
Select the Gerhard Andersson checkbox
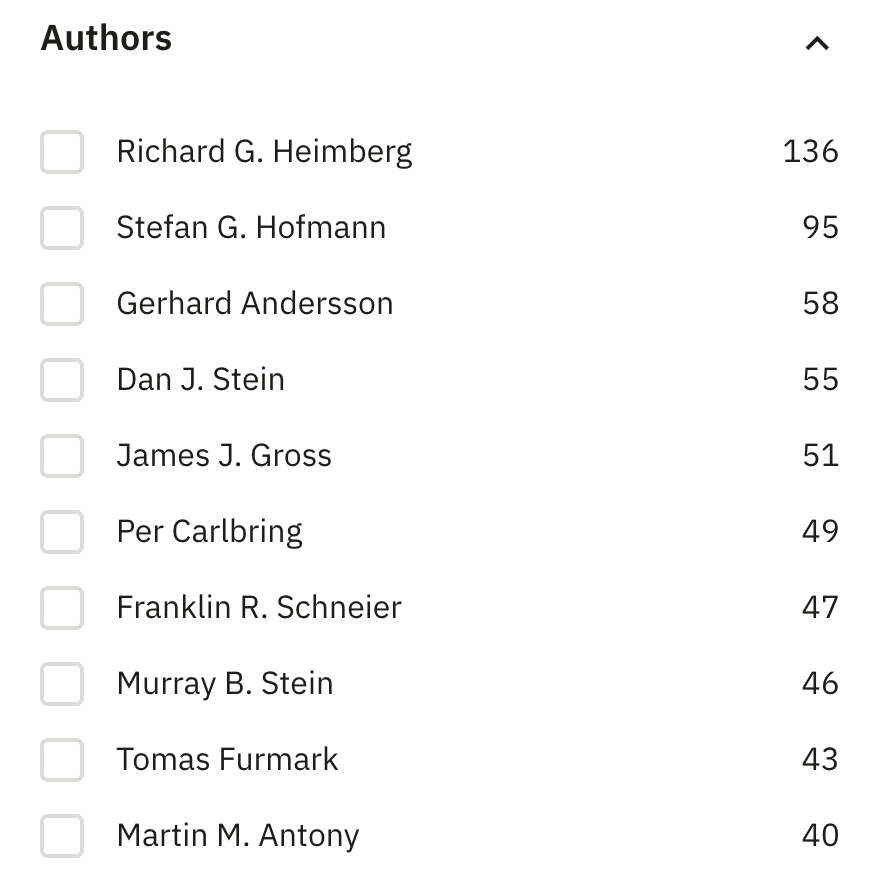pos(61,304)
